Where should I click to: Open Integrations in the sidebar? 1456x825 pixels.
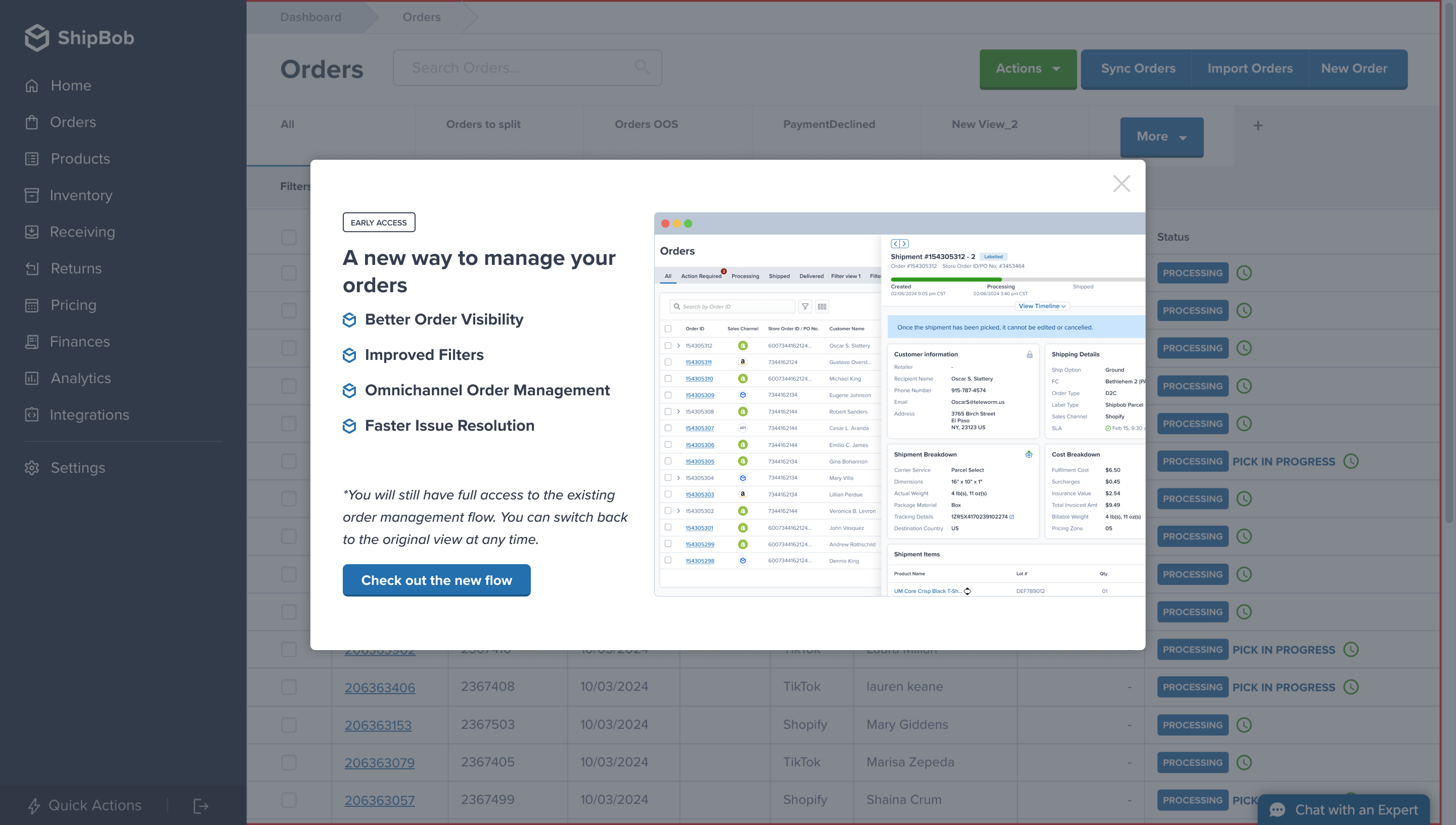point(77,415)
